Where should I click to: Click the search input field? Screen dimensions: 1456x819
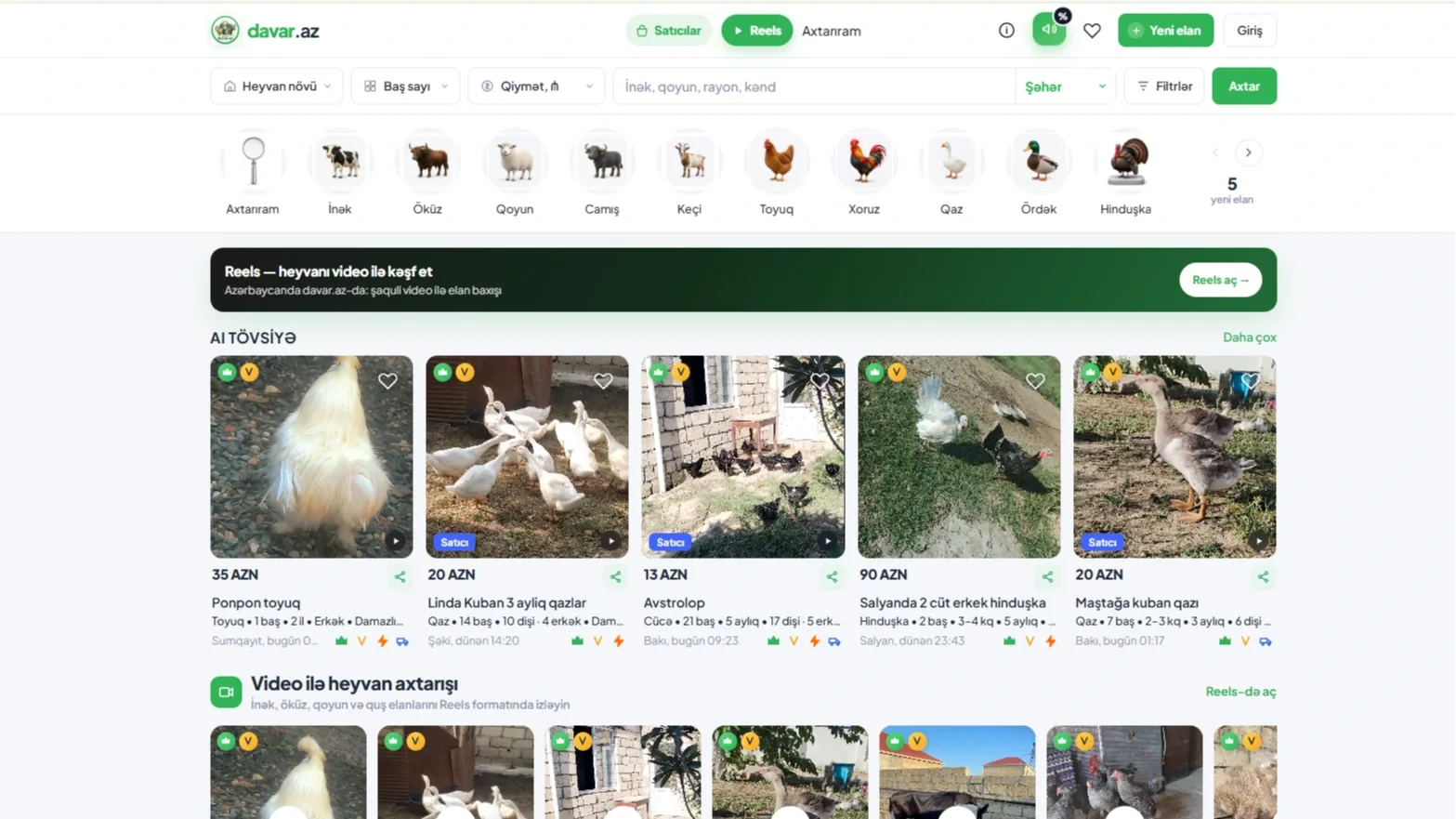click(x=814, y=86)
